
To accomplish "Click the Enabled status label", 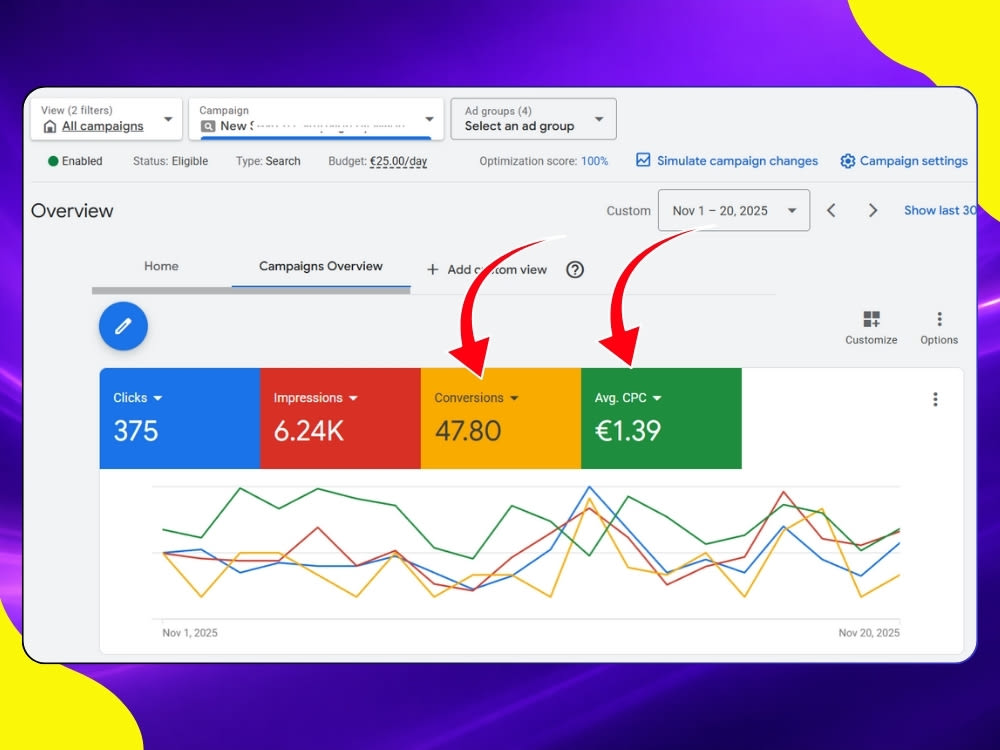I will [x=82, y=161].
